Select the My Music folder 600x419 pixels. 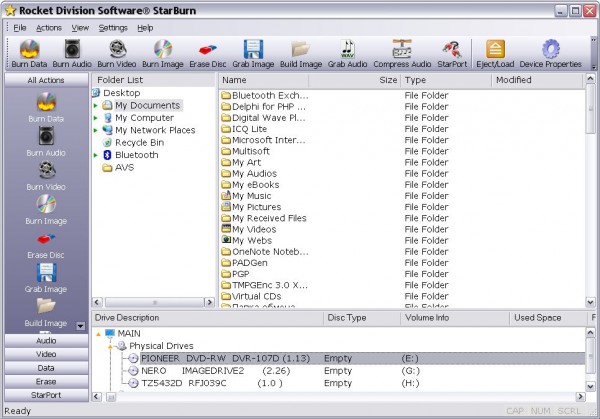click(251, 196)
